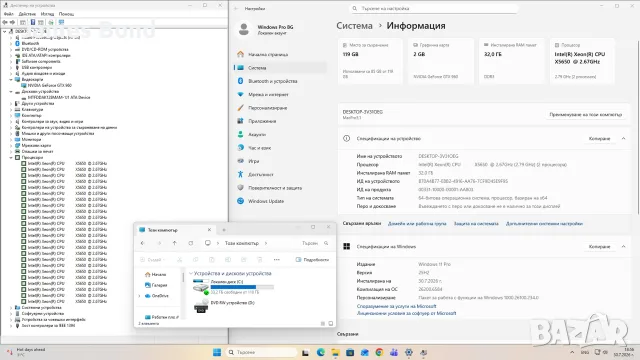Open Microsoft Edge from the taskbar
Screen dimensions: 640x360
click(x=320, y=352)
